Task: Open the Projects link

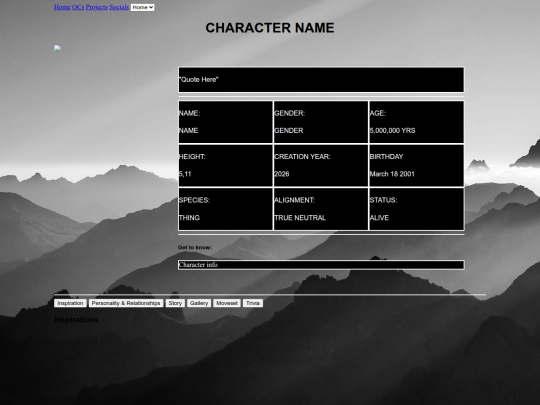Action: (x=96, y=7)
